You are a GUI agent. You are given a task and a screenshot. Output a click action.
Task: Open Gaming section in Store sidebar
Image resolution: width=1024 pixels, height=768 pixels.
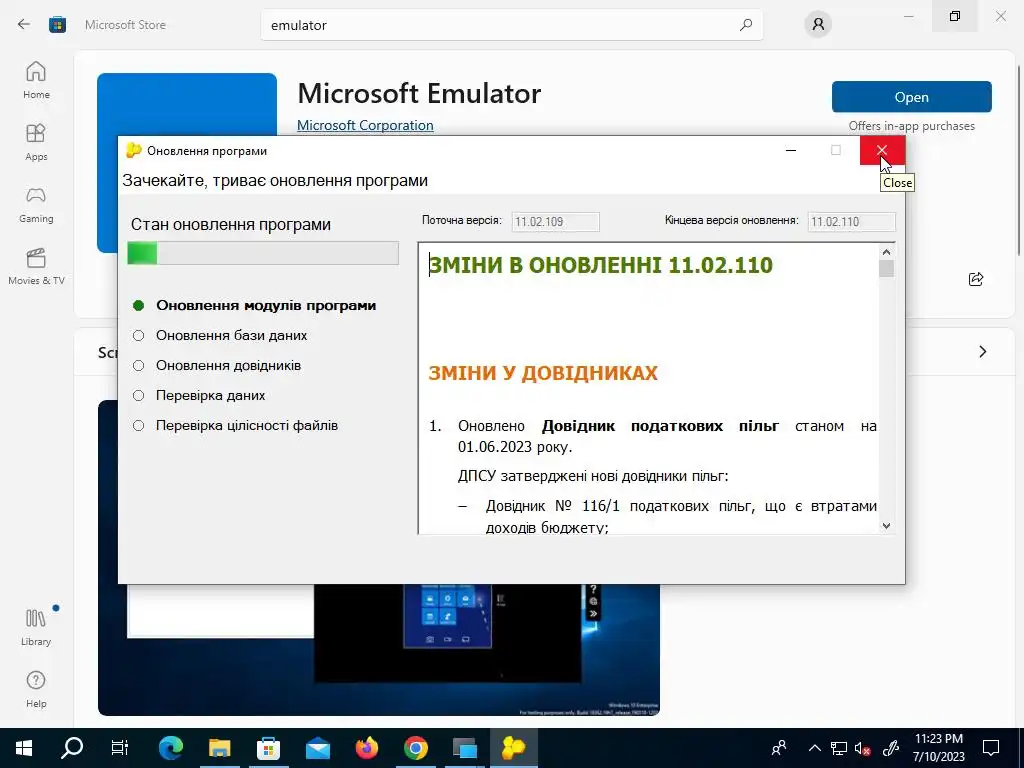point(36,204)
